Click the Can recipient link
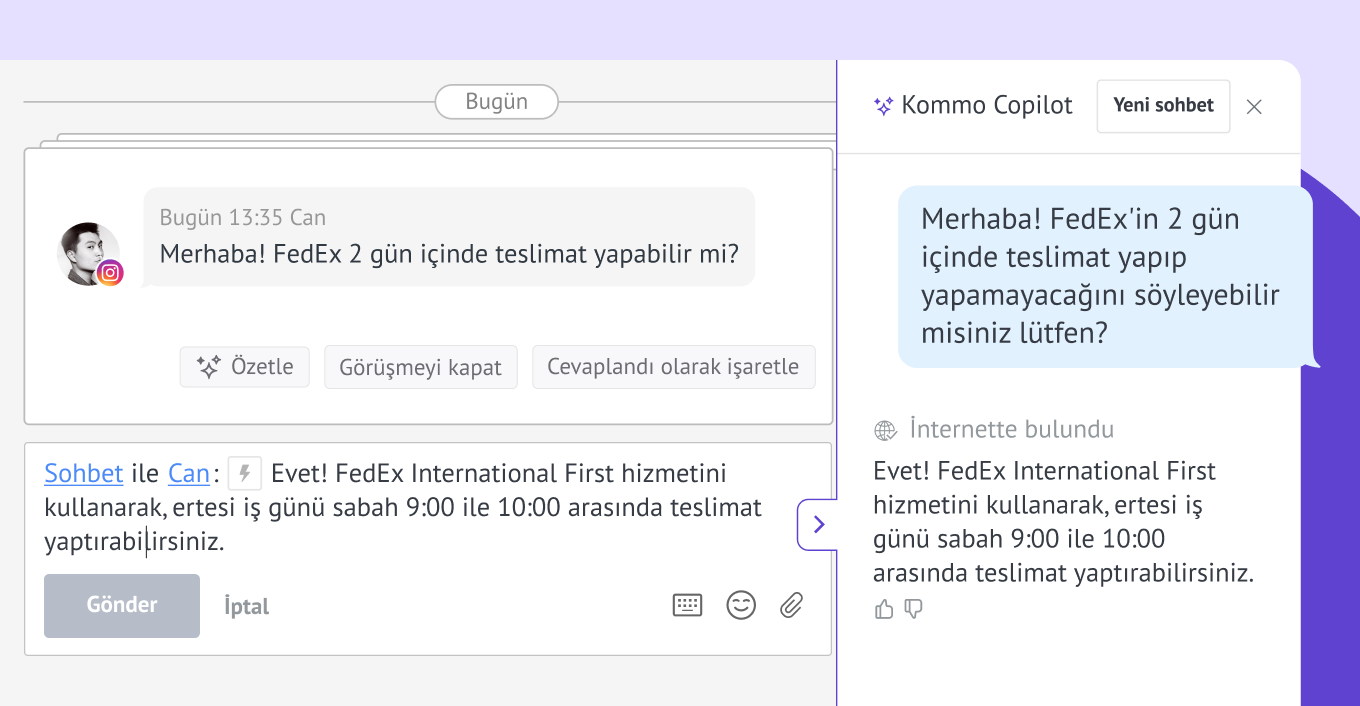This screenshot has height=706, width=1360. pos(188,473)
